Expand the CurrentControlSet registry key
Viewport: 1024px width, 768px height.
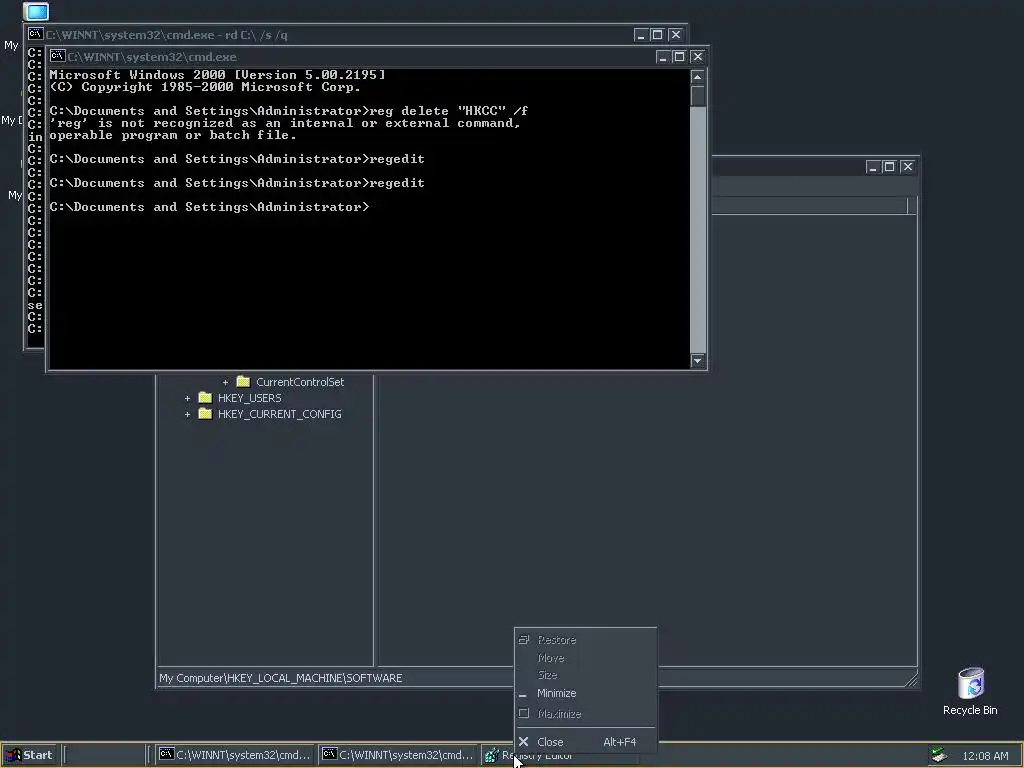coord(225,382)
